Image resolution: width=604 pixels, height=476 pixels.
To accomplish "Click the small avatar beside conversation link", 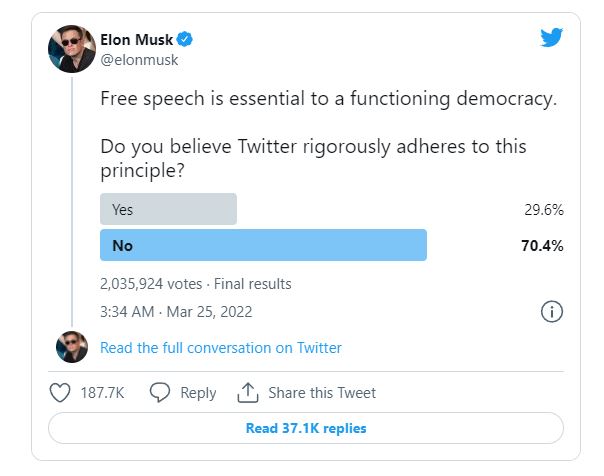I will [x=72, y=348].
